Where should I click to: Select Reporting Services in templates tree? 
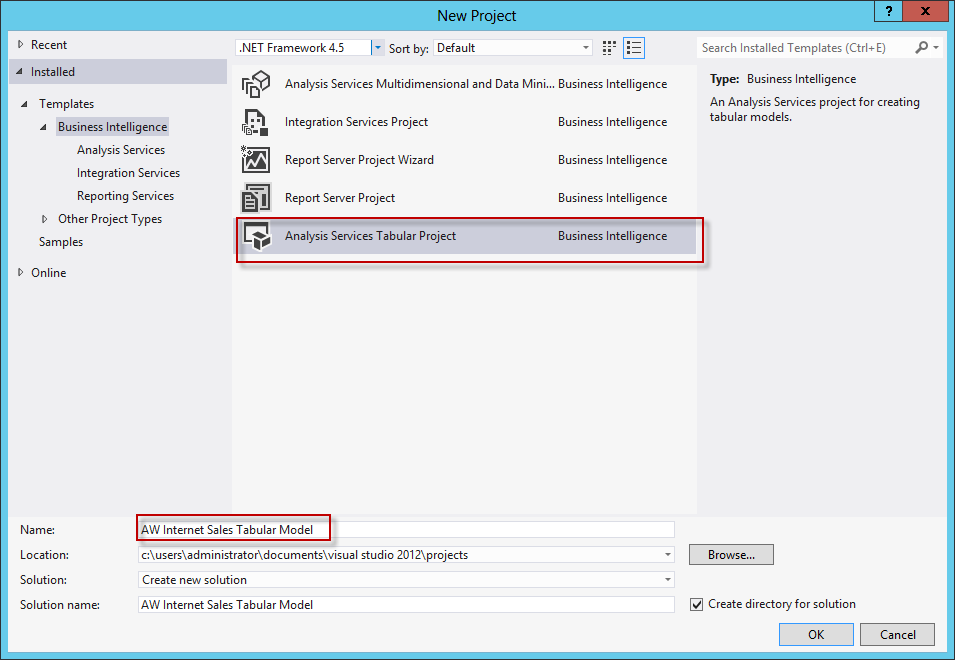(x=125, y=196)
